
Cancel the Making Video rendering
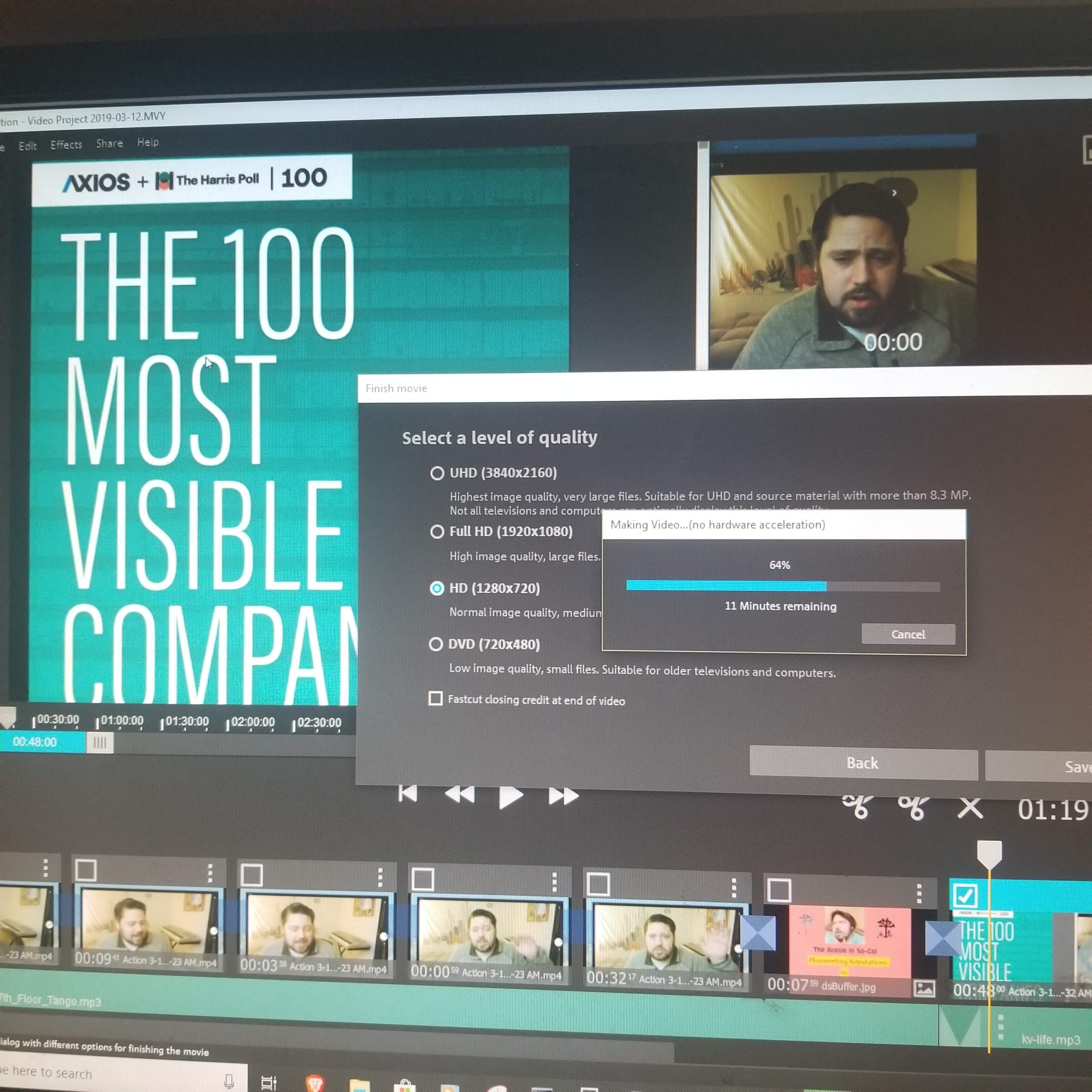pos(908,634)
